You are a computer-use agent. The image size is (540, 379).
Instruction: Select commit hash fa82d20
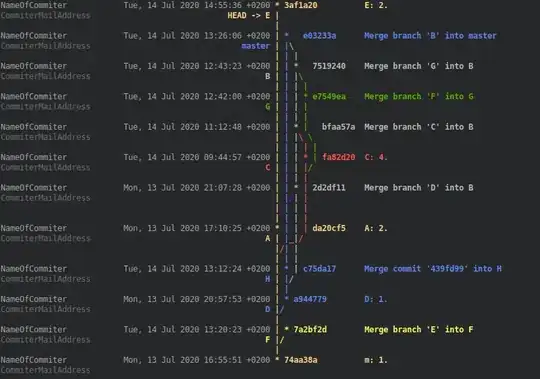click(x=338, y=157)
